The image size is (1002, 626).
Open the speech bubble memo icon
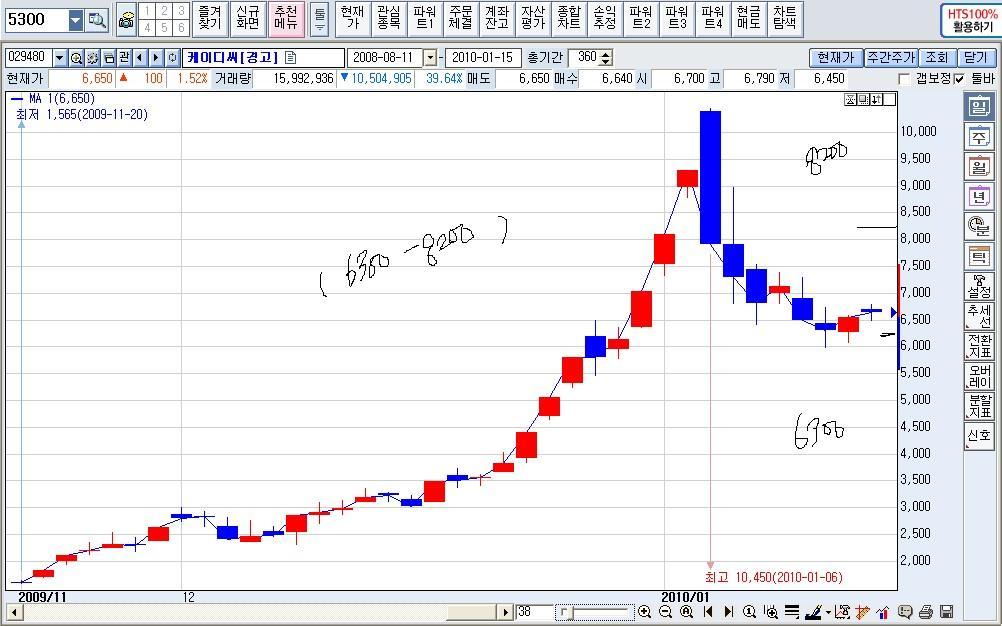coord(906,612)
